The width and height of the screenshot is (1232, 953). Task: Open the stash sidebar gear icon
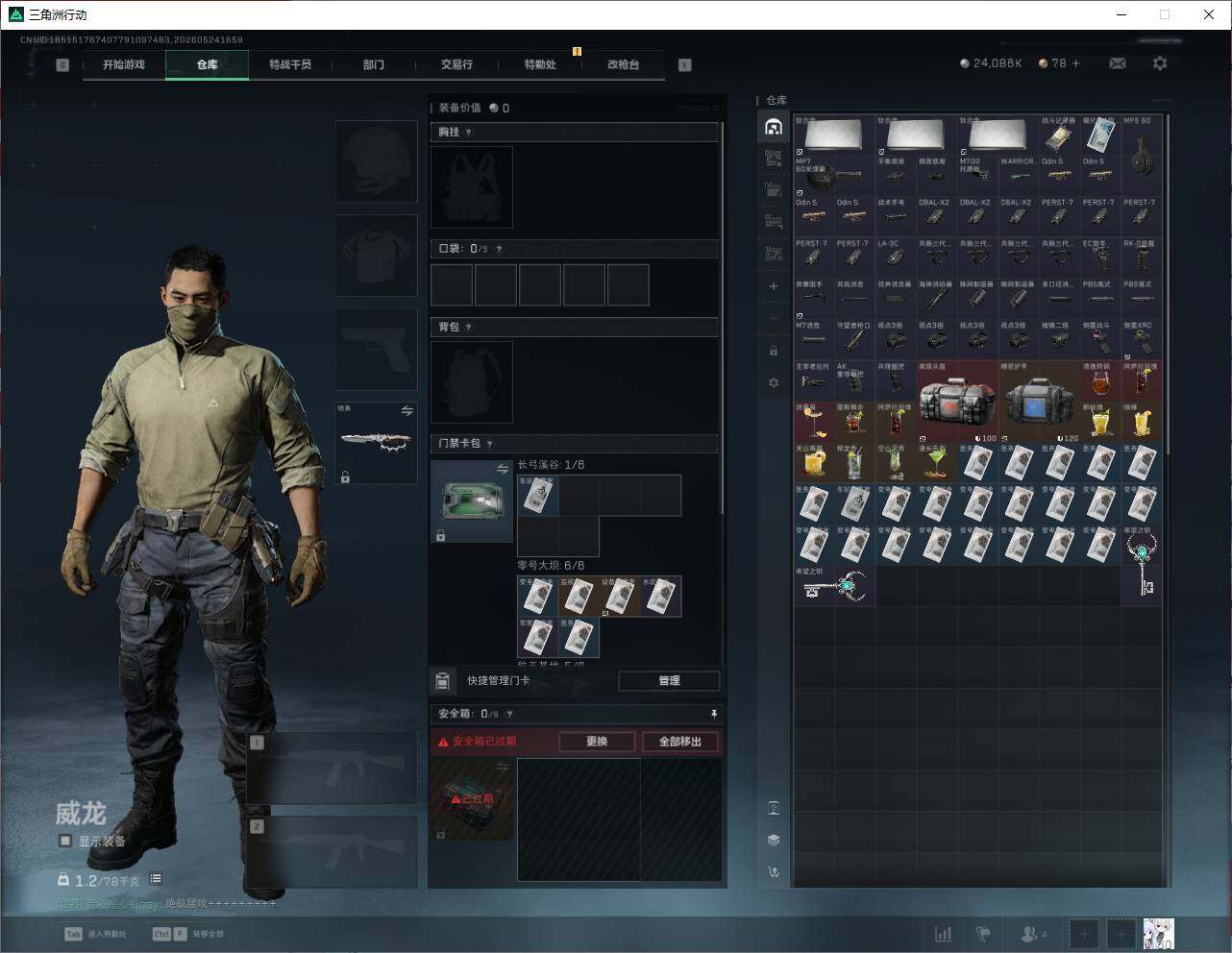pos(774,382)
